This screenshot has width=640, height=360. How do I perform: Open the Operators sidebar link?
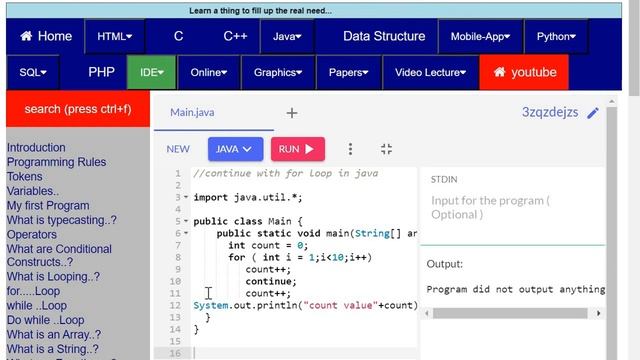pos(31,234)
